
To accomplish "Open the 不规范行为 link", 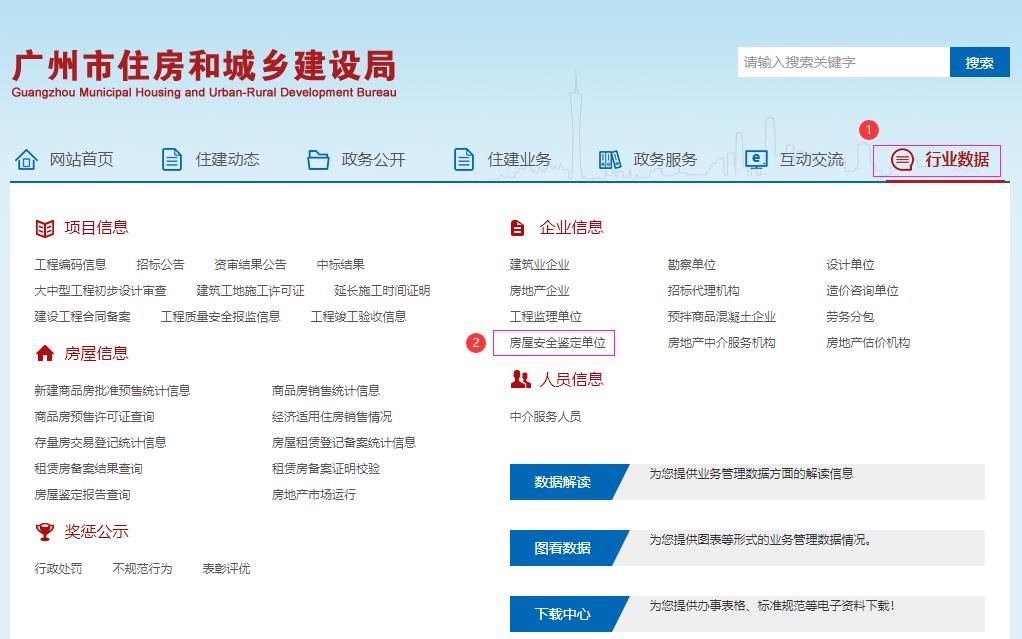I will [142, 569].
